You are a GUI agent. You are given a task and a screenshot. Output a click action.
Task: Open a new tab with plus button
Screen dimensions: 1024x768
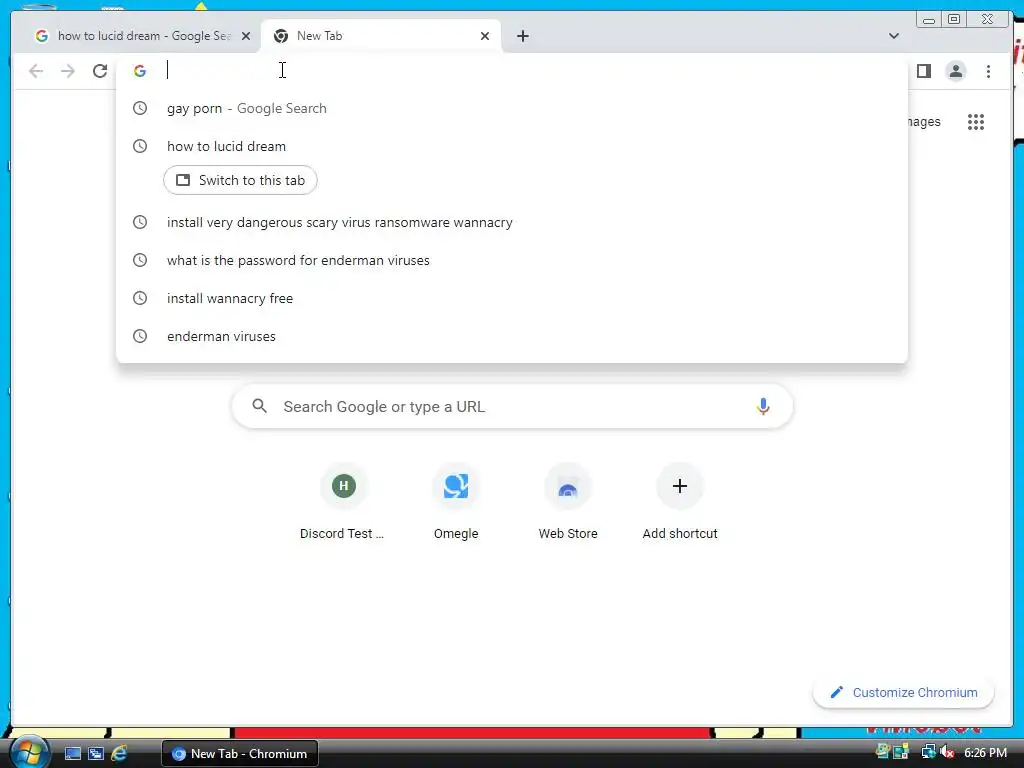[x=522, y=36]
